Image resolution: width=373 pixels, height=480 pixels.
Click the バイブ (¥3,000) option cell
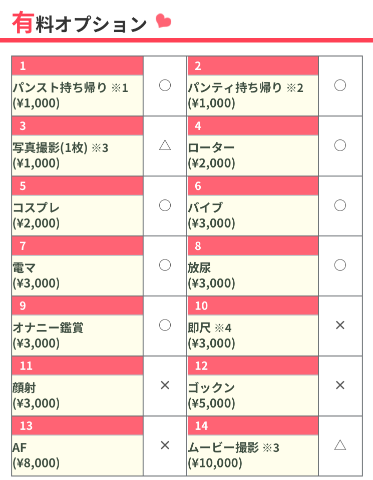[253, 215]
